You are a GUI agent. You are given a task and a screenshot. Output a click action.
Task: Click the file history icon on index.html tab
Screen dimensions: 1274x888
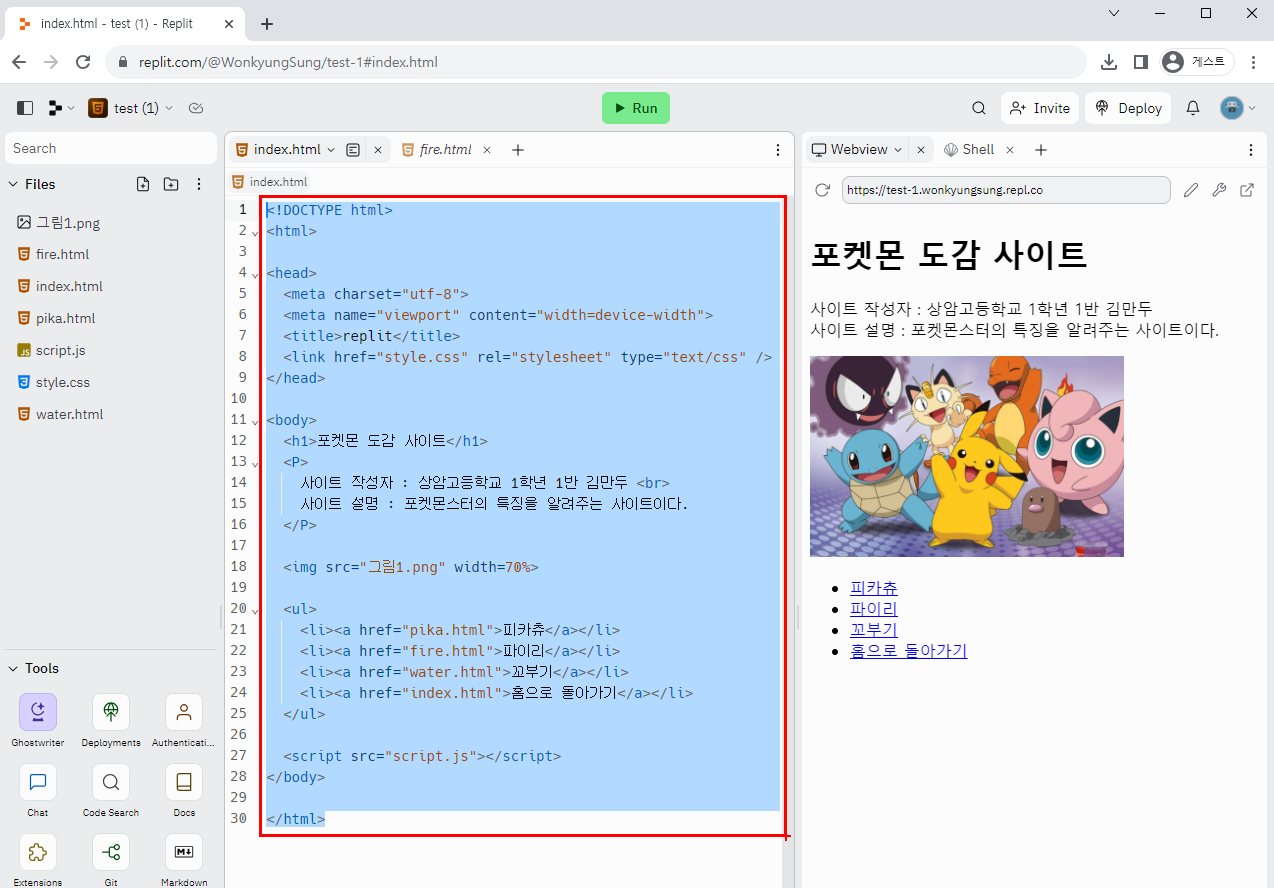[x=353, y=150]
